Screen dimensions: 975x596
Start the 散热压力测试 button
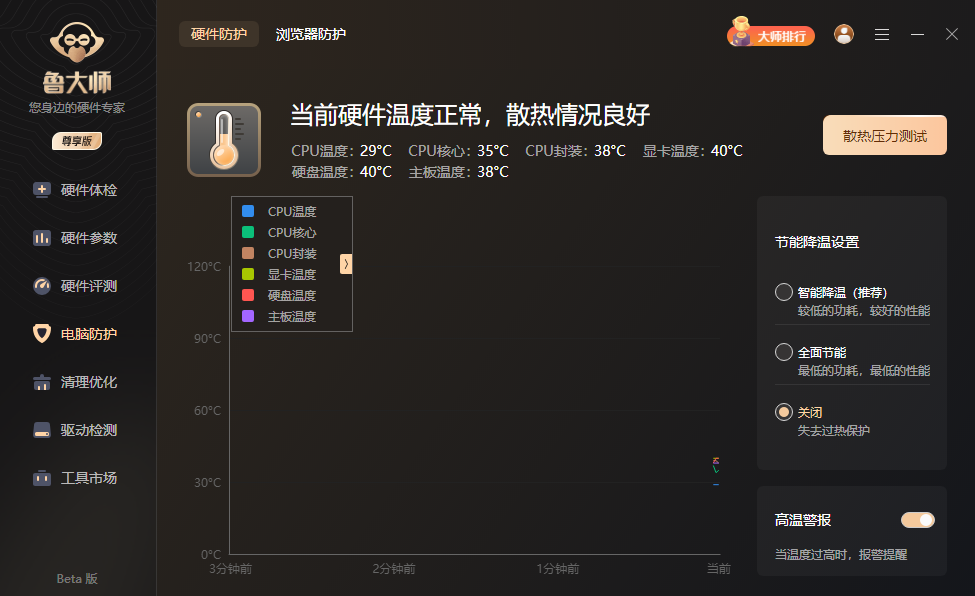tap(885, 135)
